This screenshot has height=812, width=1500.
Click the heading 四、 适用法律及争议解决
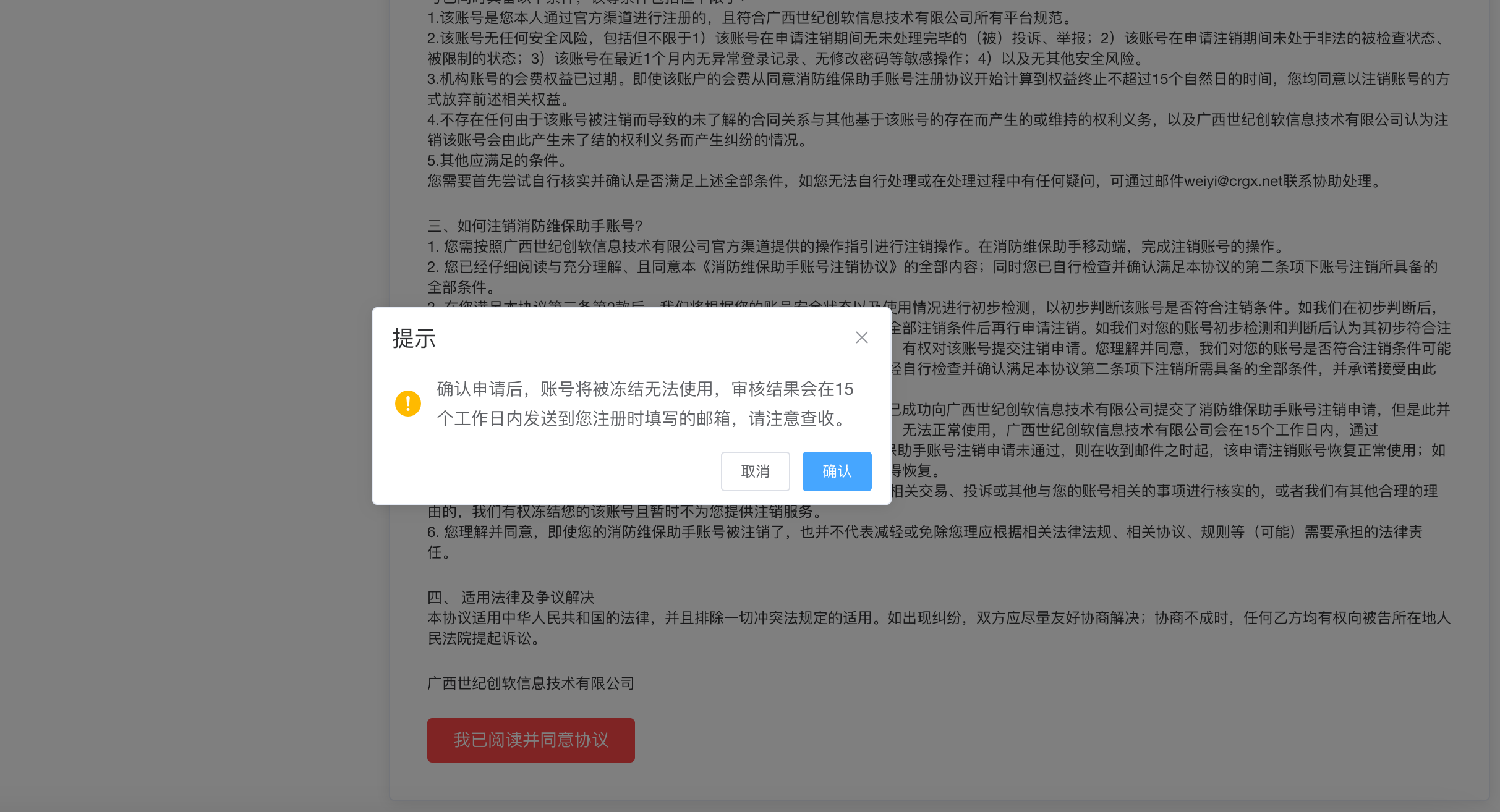[x=511, y=597]
